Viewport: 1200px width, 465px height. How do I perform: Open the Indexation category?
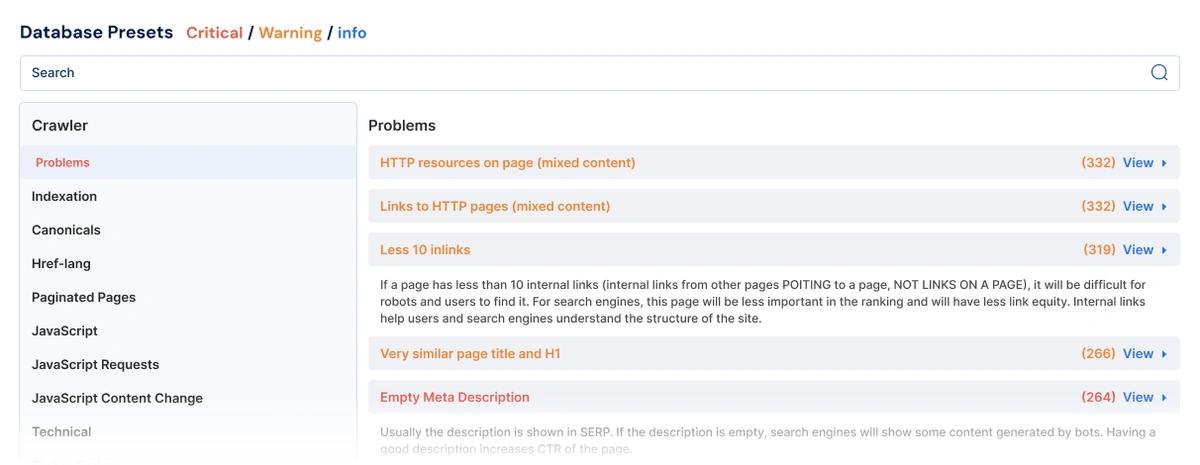click(64, 196)
